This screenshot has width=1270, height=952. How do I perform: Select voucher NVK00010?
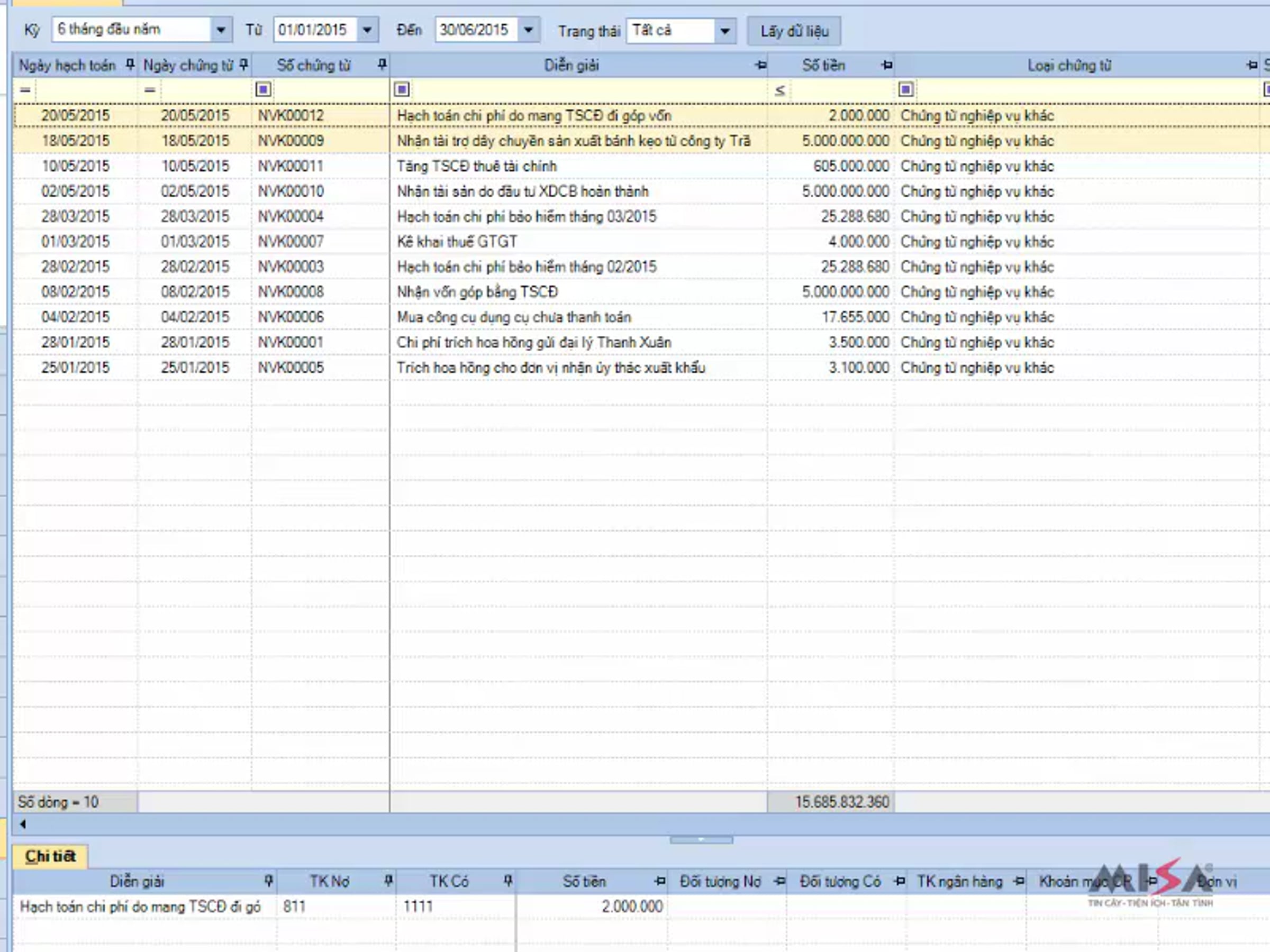[x=291, y=191]
